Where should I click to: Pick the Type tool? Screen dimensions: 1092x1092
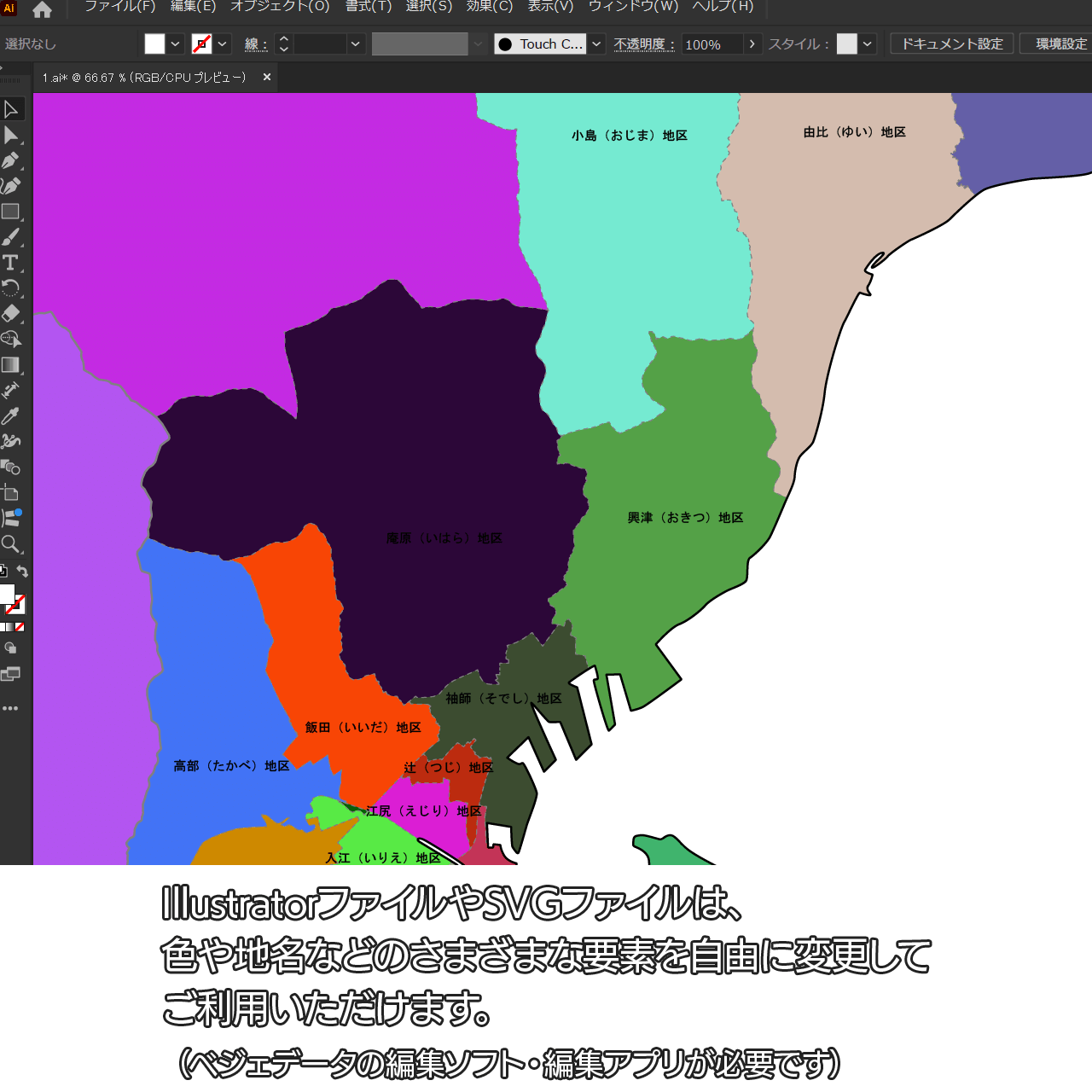coord(11,263)
